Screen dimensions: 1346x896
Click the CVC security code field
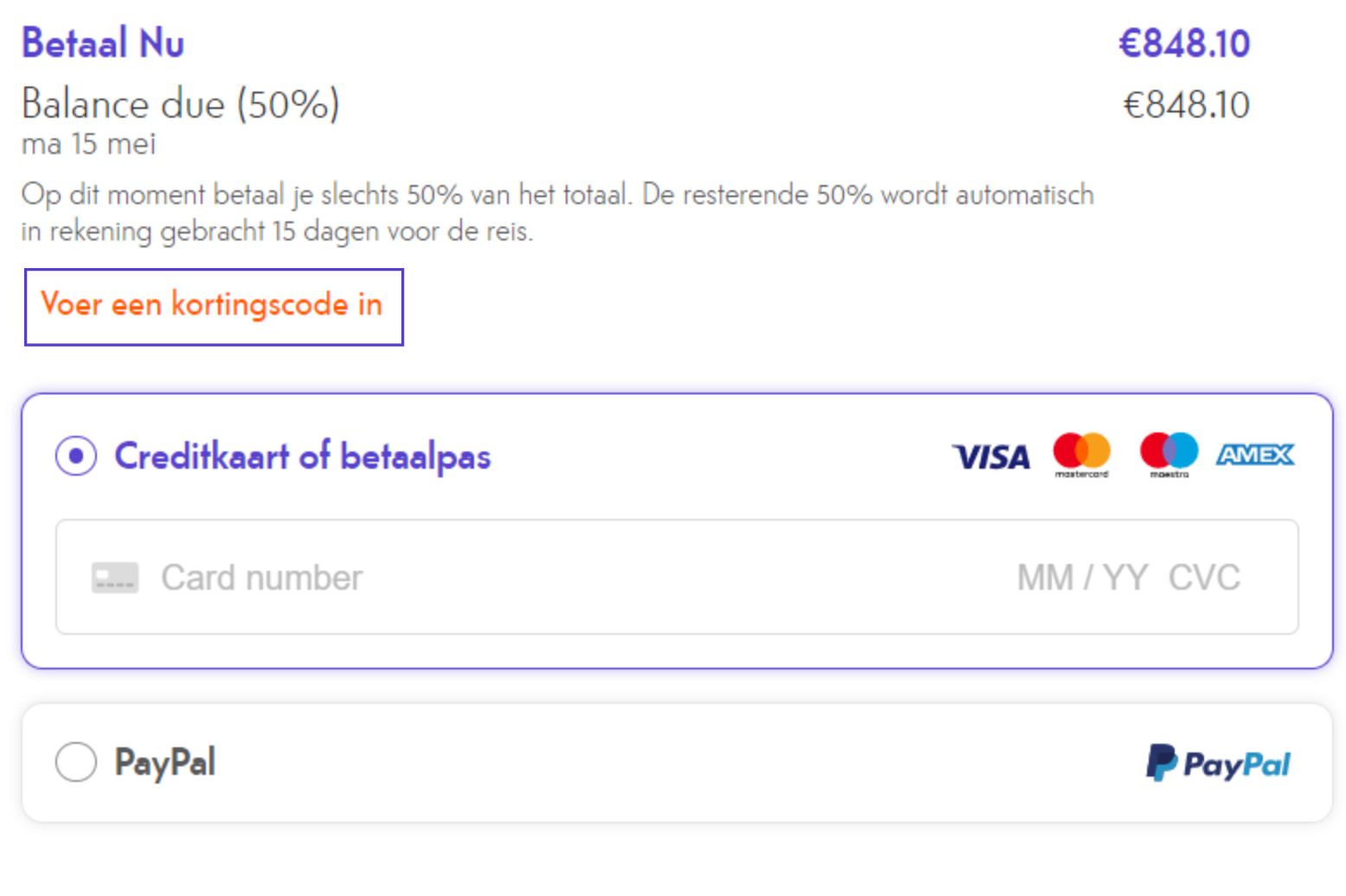(1204, 578)
